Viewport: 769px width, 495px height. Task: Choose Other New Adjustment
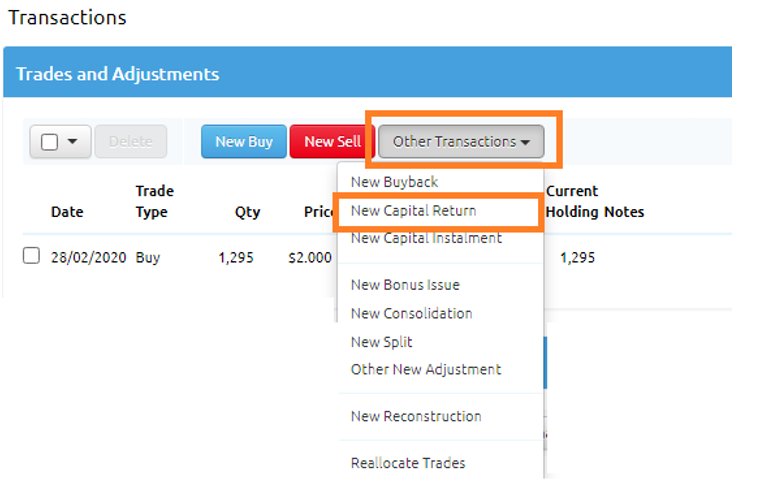tap(426, 369)
